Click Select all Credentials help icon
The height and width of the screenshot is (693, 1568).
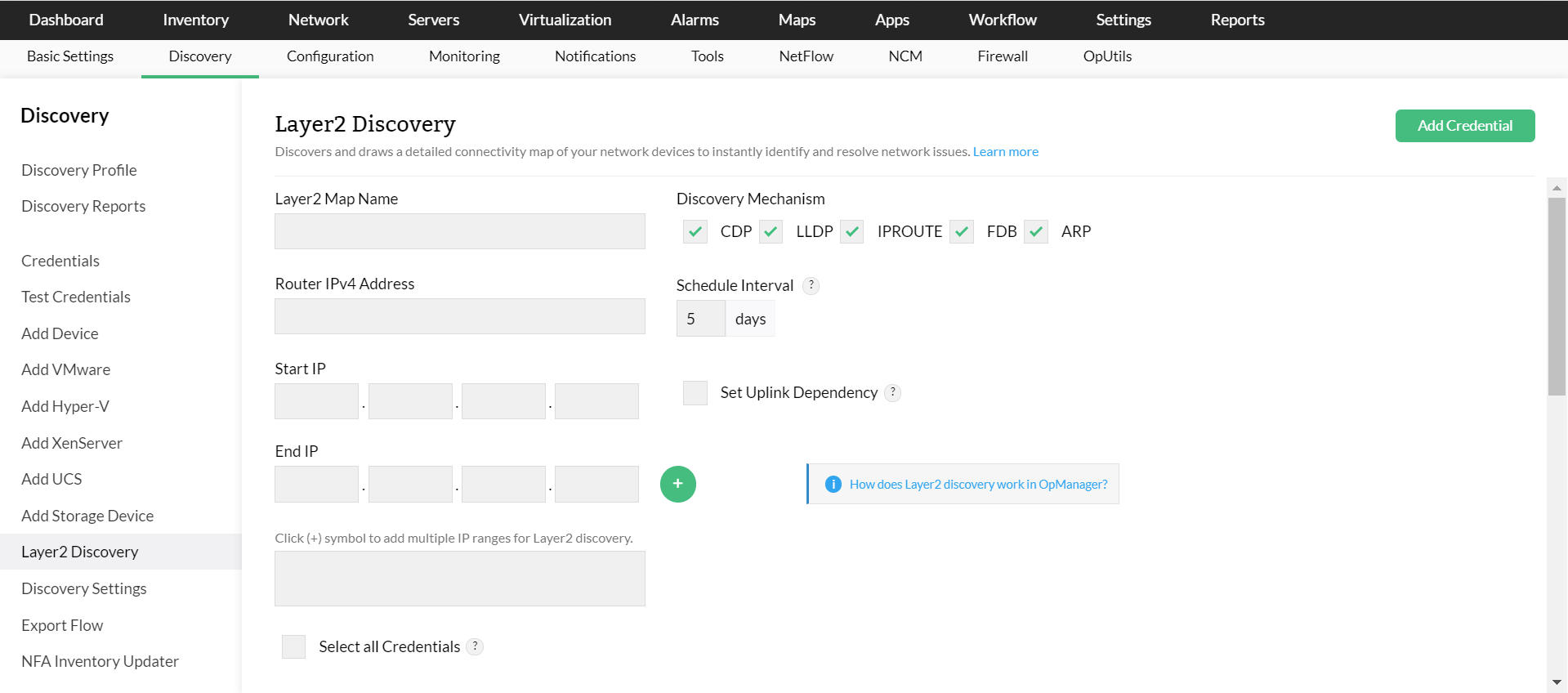(475, 646)
